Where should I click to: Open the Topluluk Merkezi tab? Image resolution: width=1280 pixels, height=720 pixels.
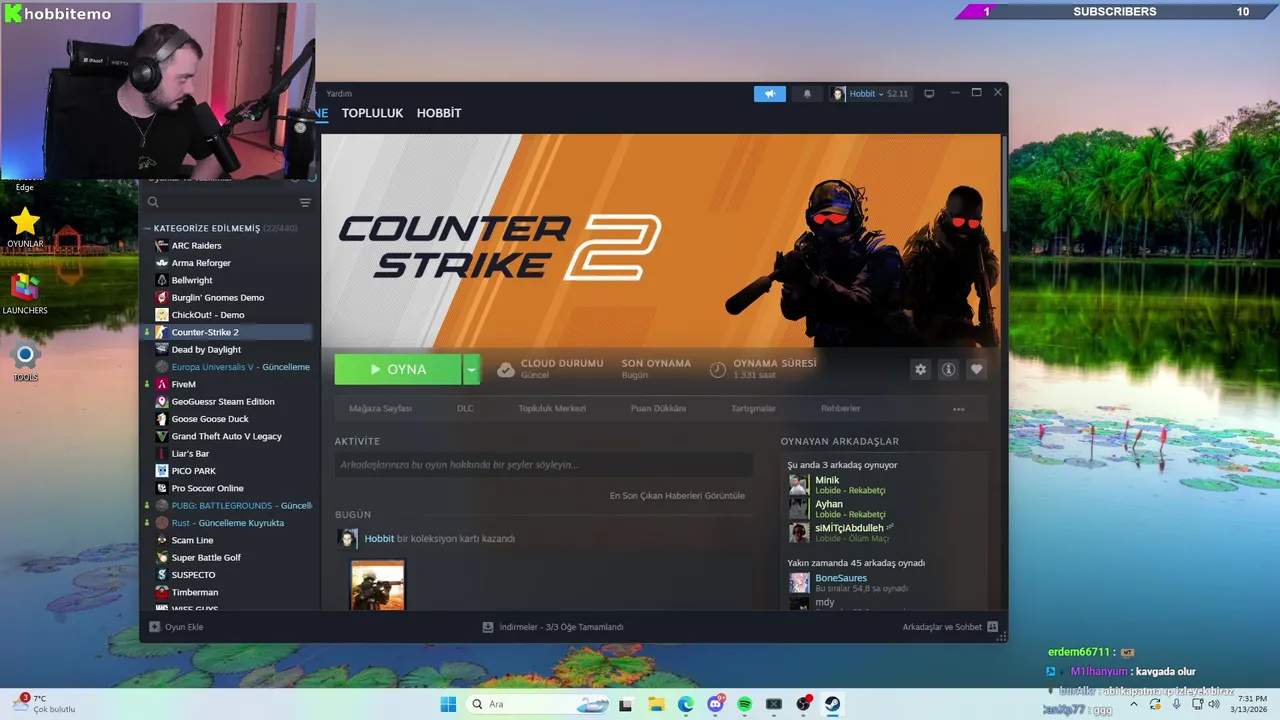tap(552, 408)
